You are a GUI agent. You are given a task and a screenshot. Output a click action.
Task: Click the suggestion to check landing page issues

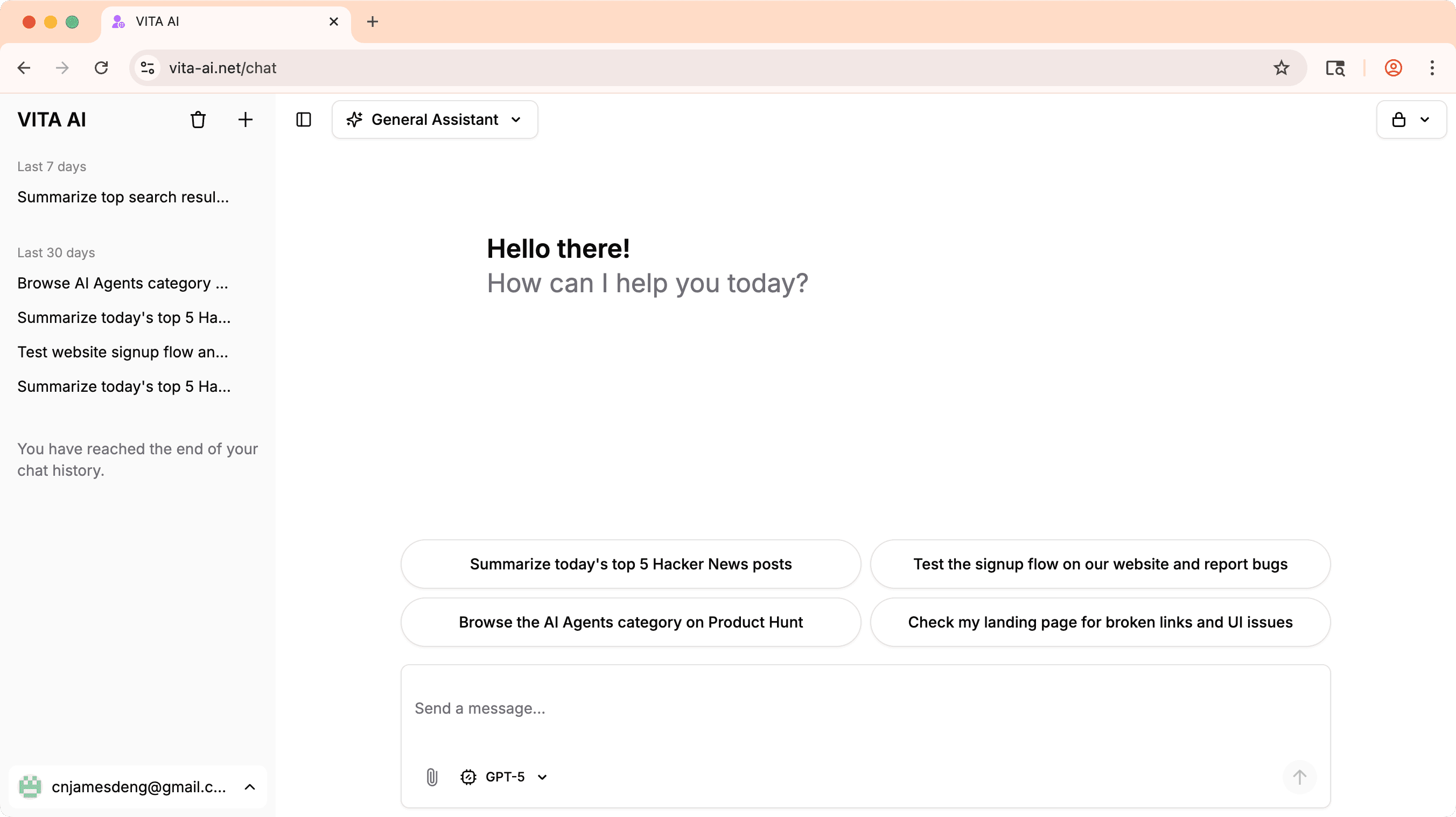(x=1100, y=622)
